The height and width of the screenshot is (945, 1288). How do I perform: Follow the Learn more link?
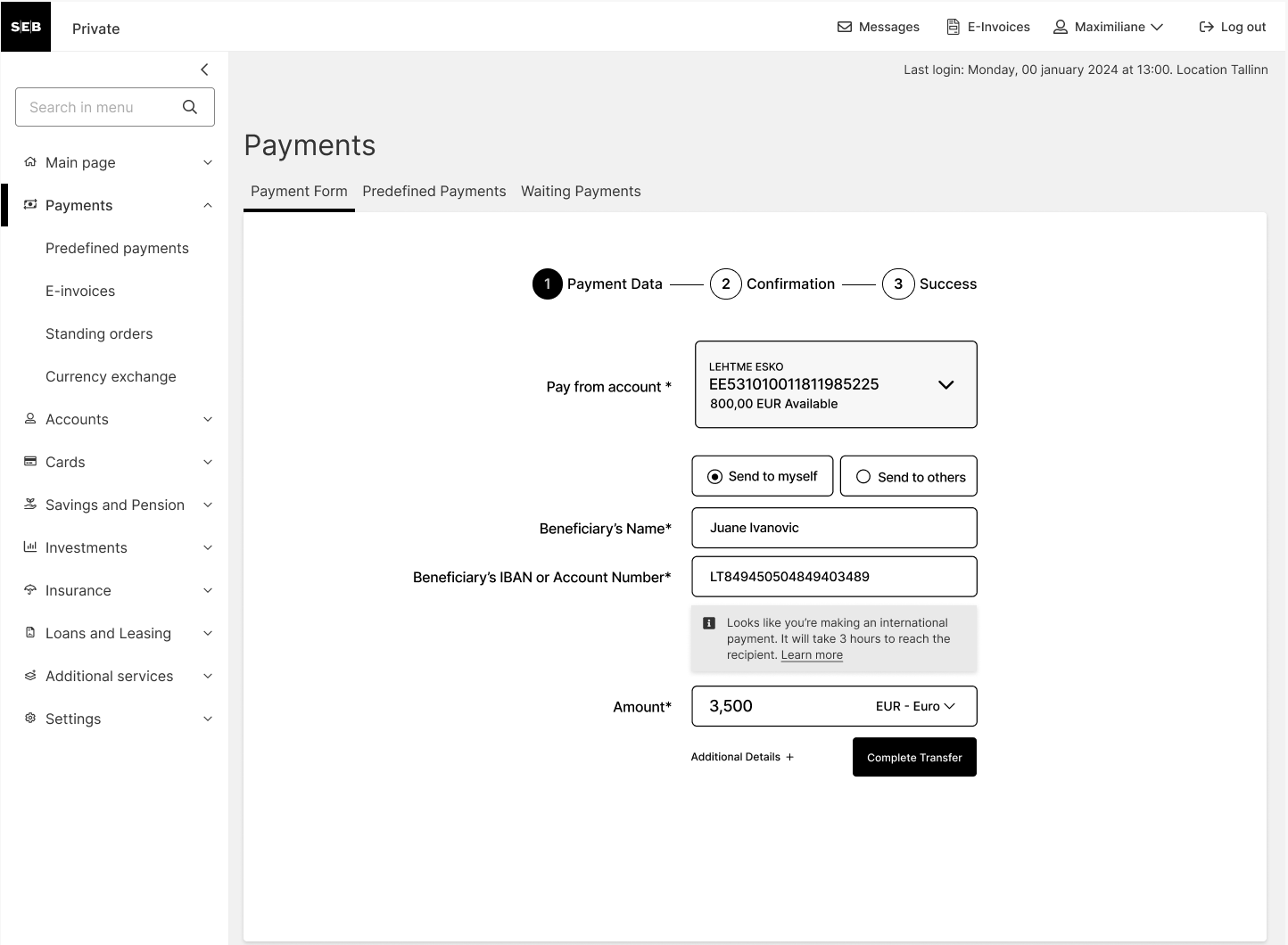pyautogui.click(x=812, y=655)
